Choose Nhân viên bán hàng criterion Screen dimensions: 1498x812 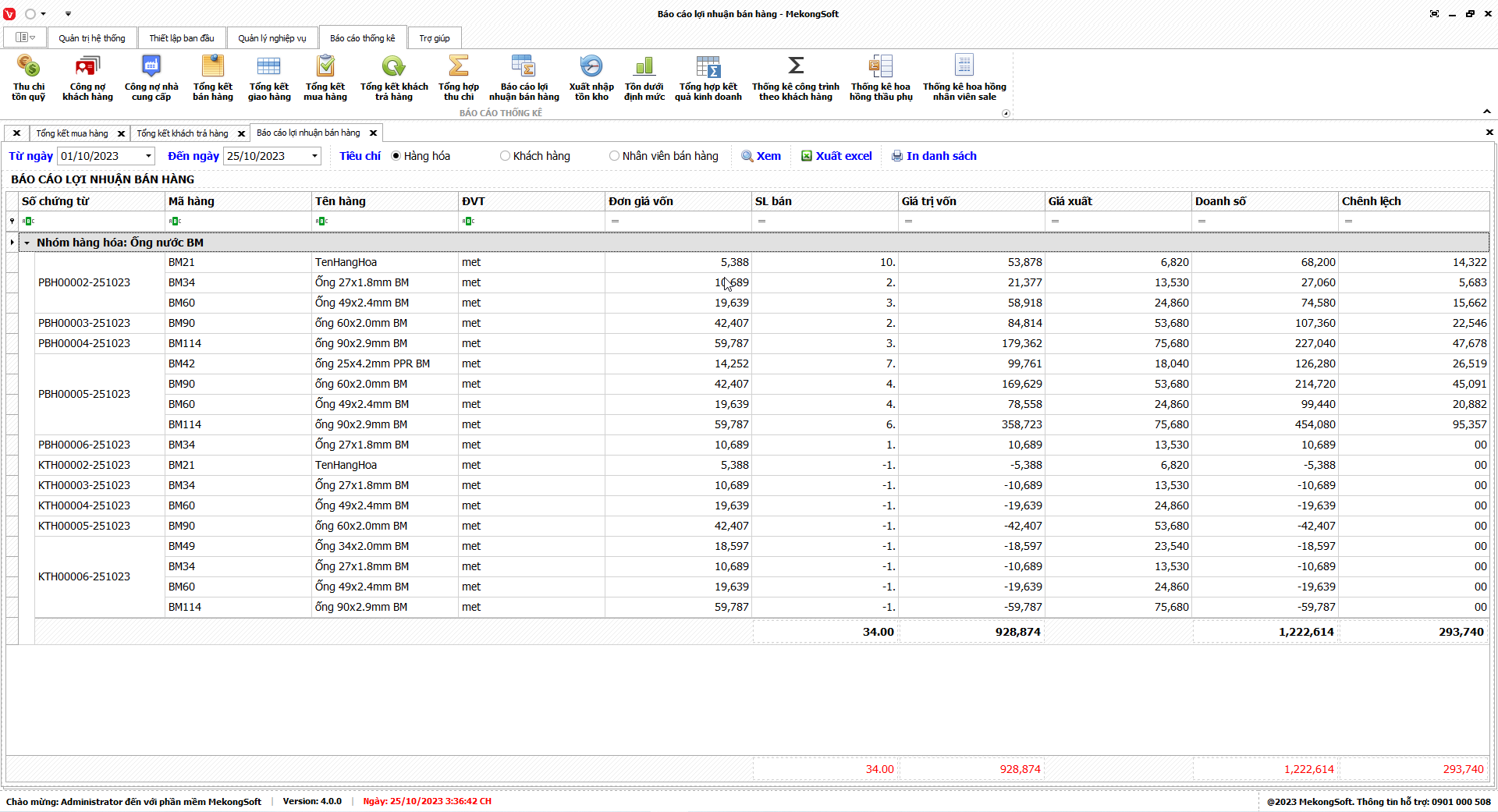pos(615,156)
